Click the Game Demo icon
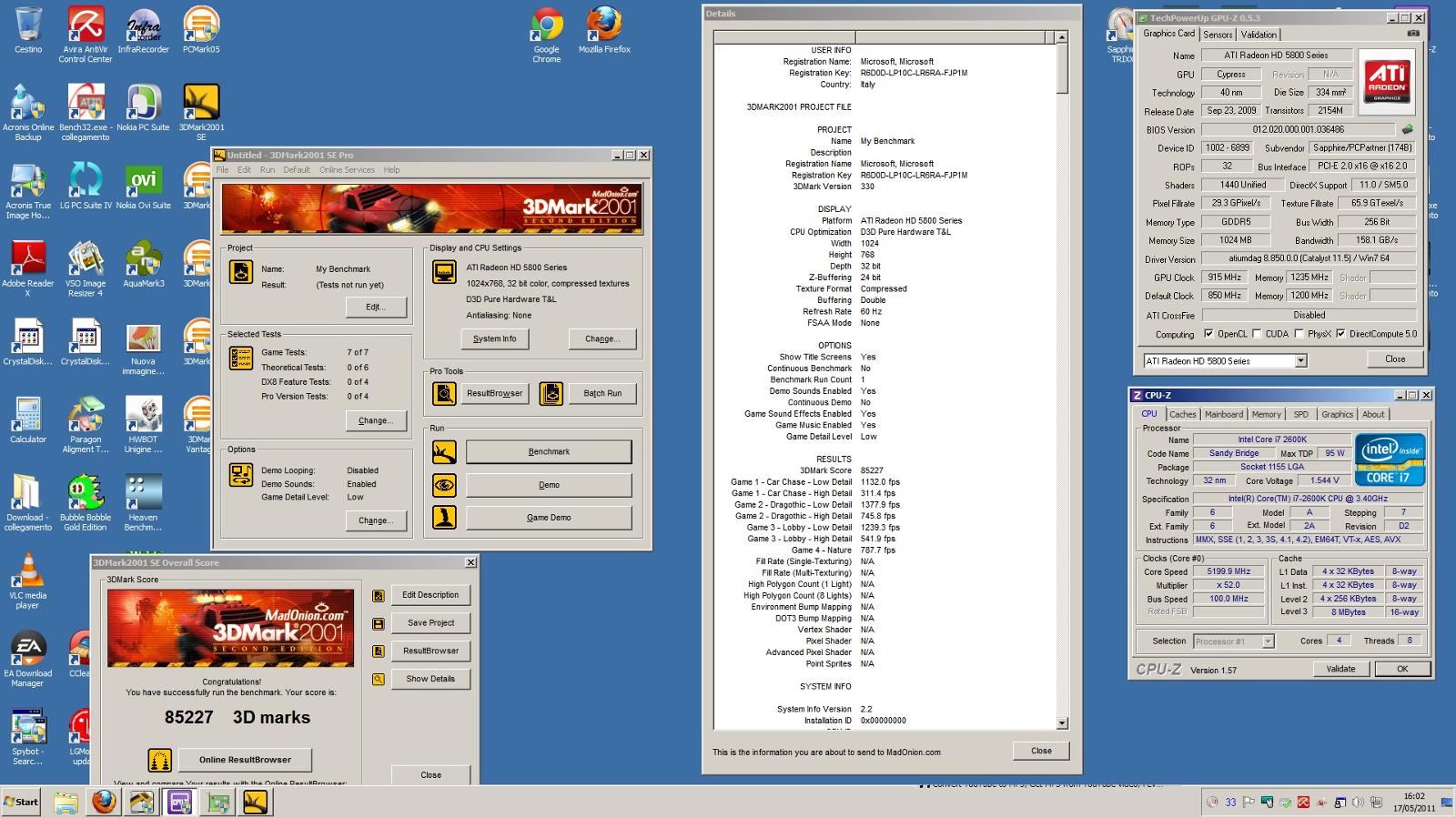 444,518
